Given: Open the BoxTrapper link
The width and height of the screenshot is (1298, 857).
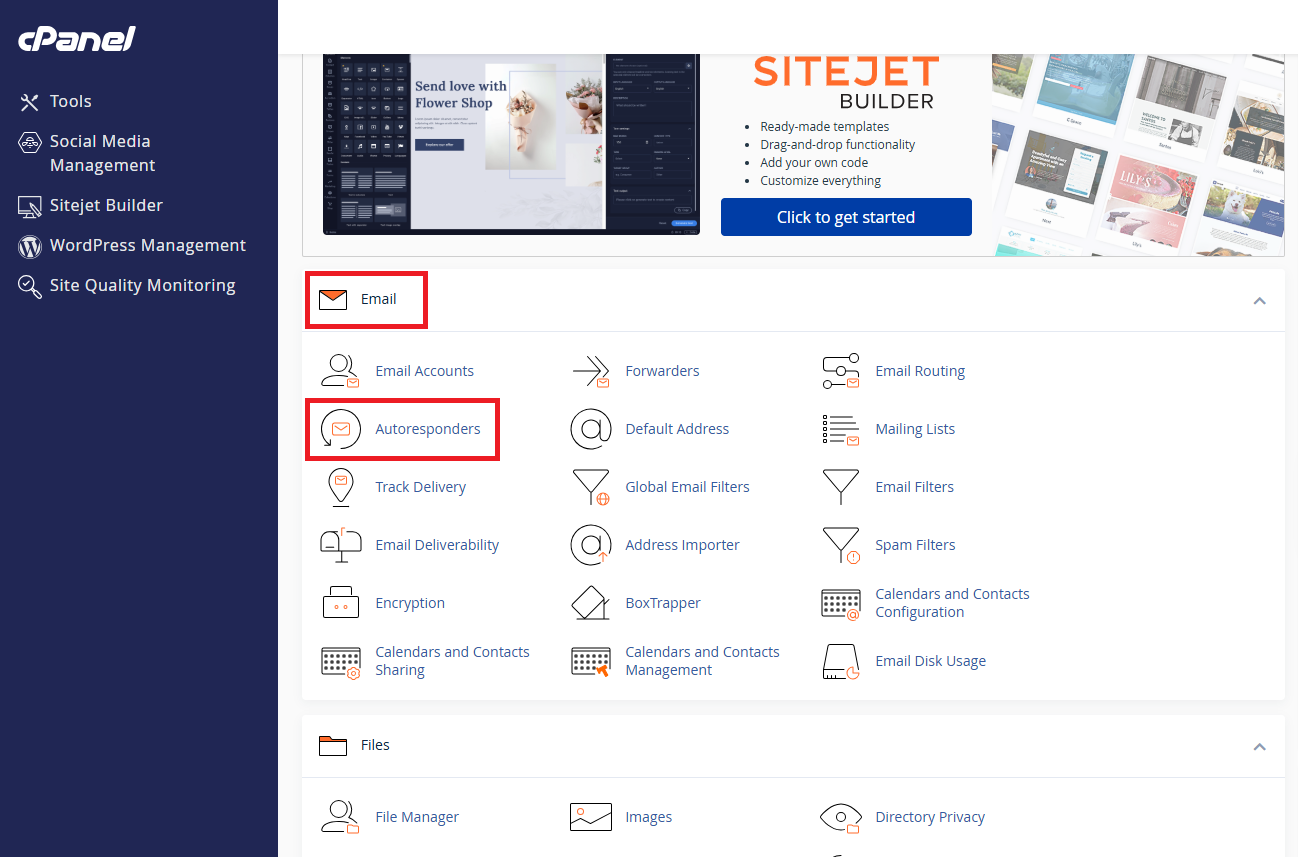Looking at the screenshot, I should point(663,603).
